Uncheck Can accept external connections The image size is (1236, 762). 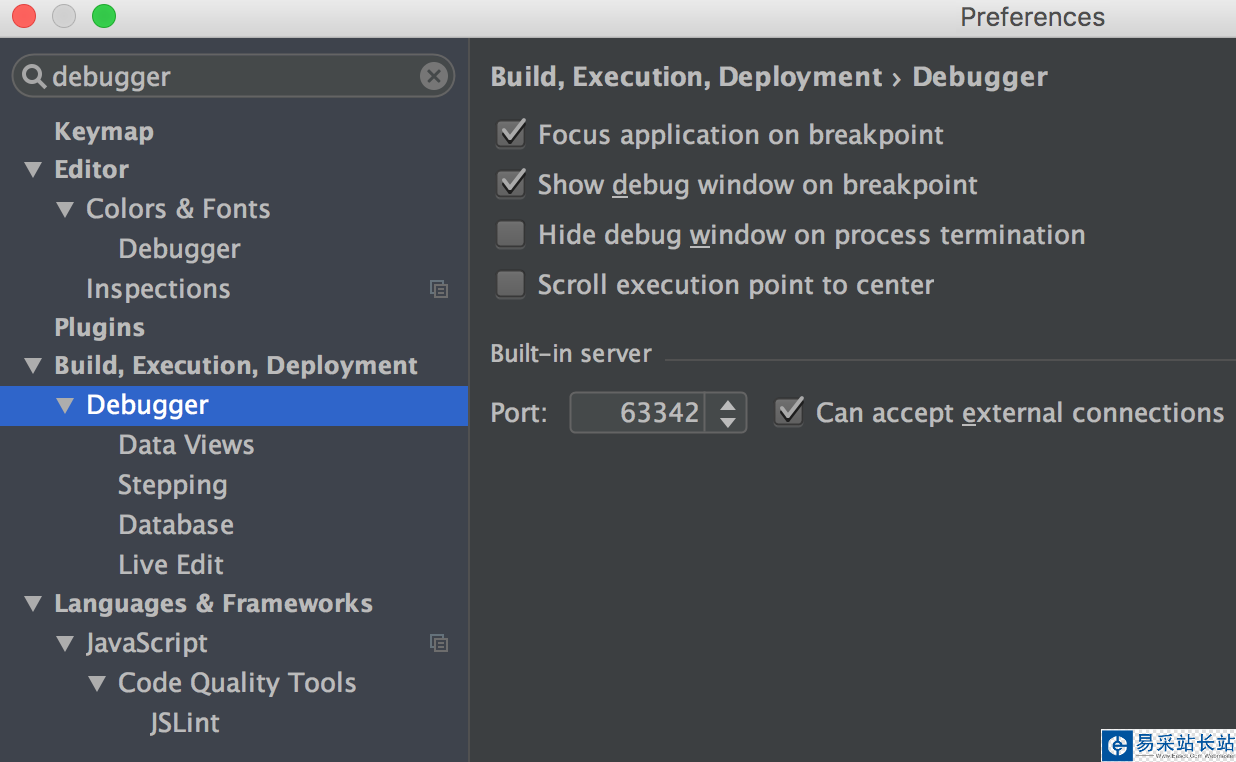pyautogui.click(x=789, y=412)
